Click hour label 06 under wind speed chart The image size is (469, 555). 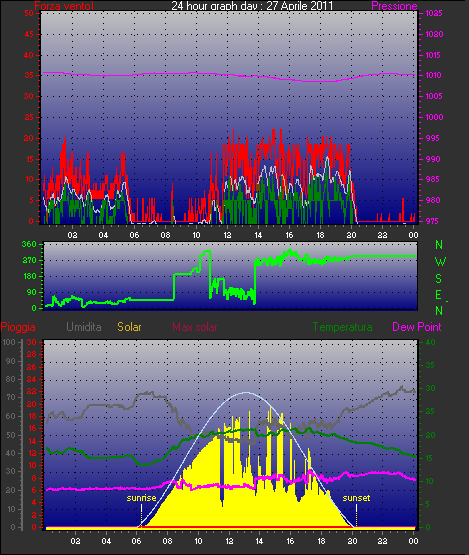[134, 235]
